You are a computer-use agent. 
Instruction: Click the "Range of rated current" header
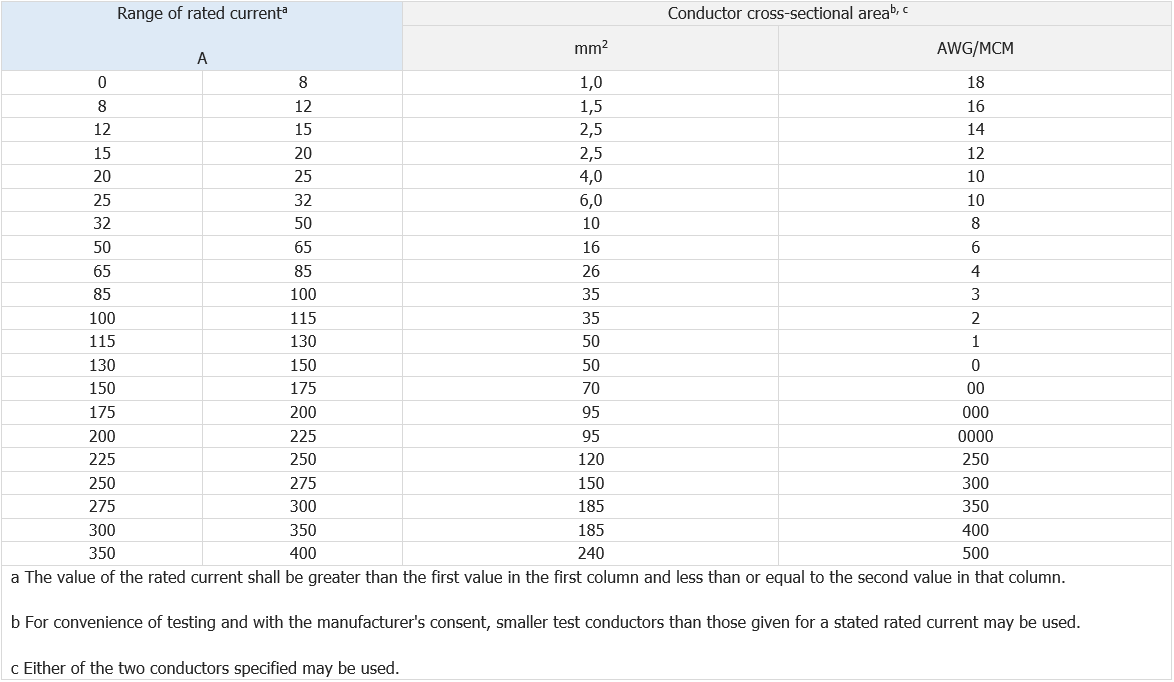202,14
